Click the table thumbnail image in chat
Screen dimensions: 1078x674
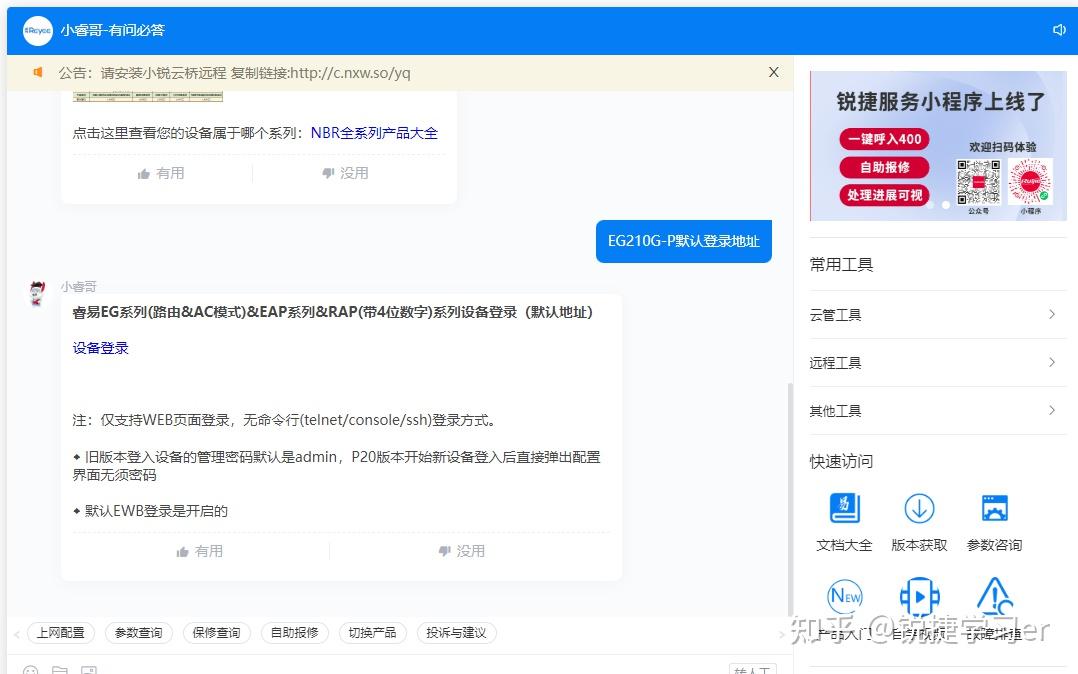pyautogui.click(x=148, y=96)
